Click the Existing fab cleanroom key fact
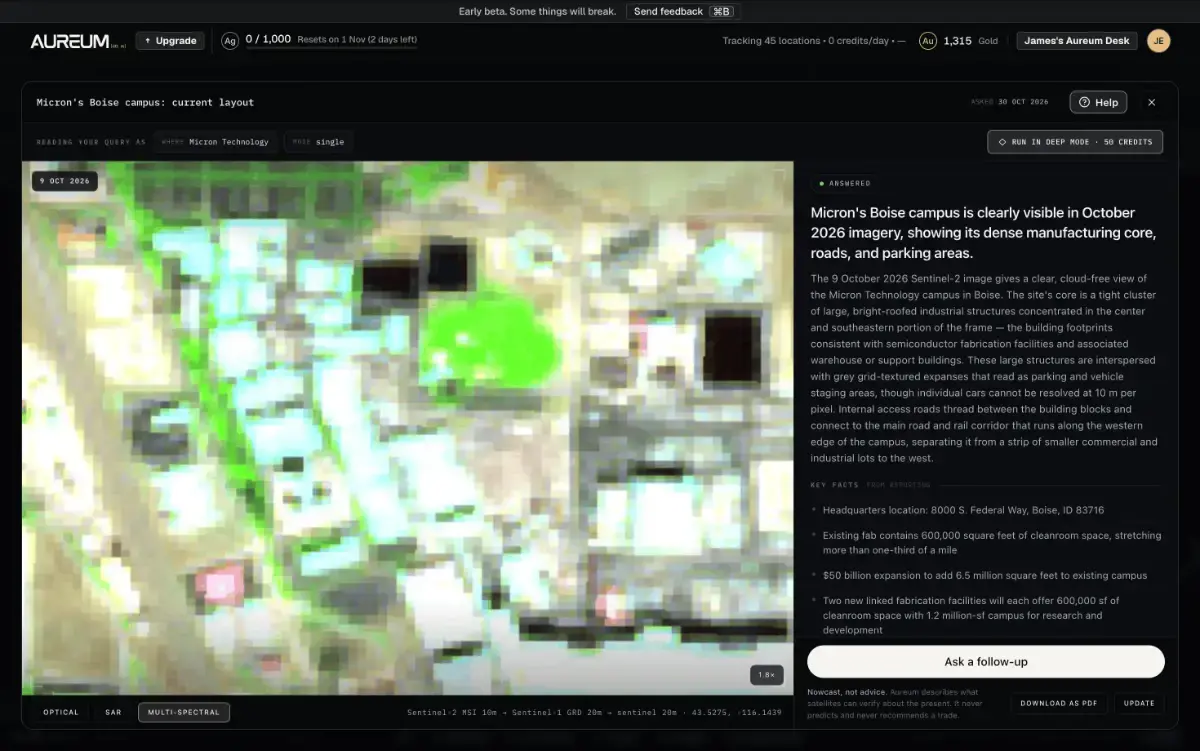The width and height of the screenshot is (1200, 751). (x=992, y=543)
